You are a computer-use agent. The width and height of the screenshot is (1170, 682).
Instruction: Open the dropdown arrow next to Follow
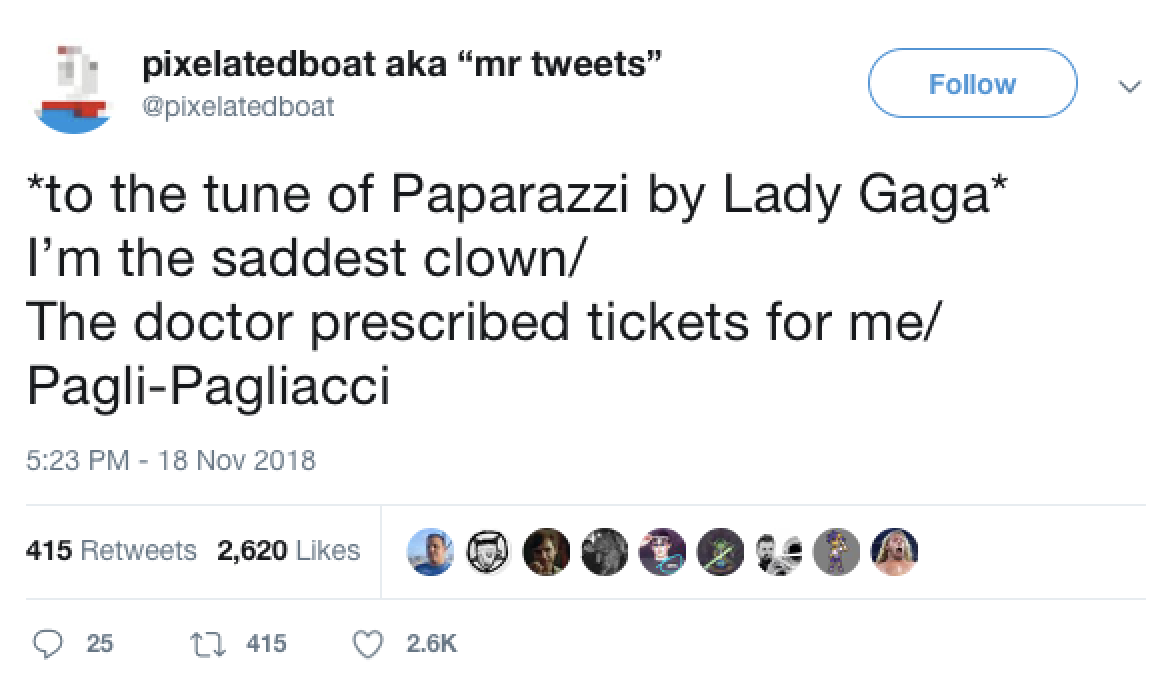click(1128, 86)
